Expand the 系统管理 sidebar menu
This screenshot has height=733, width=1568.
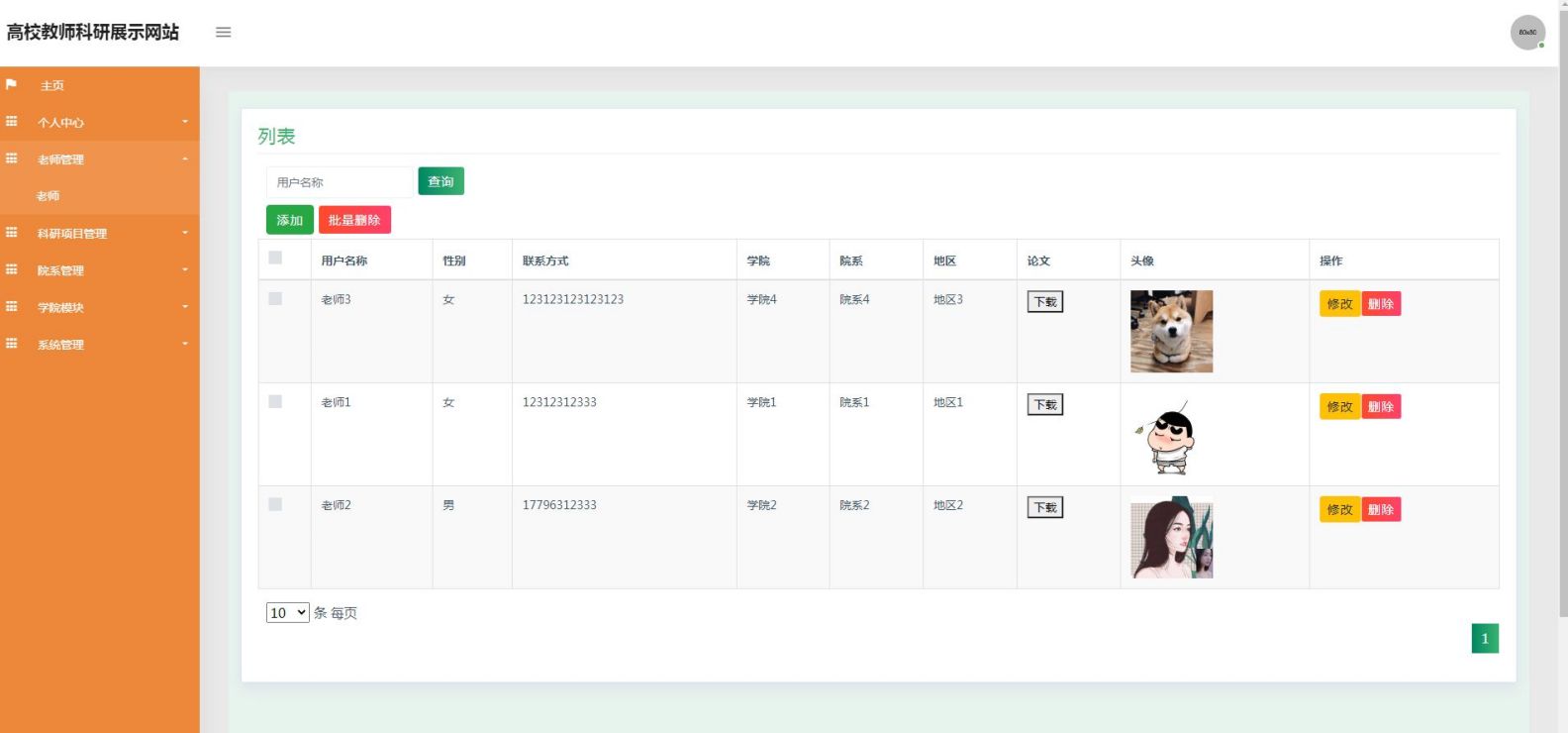point(99,345)
